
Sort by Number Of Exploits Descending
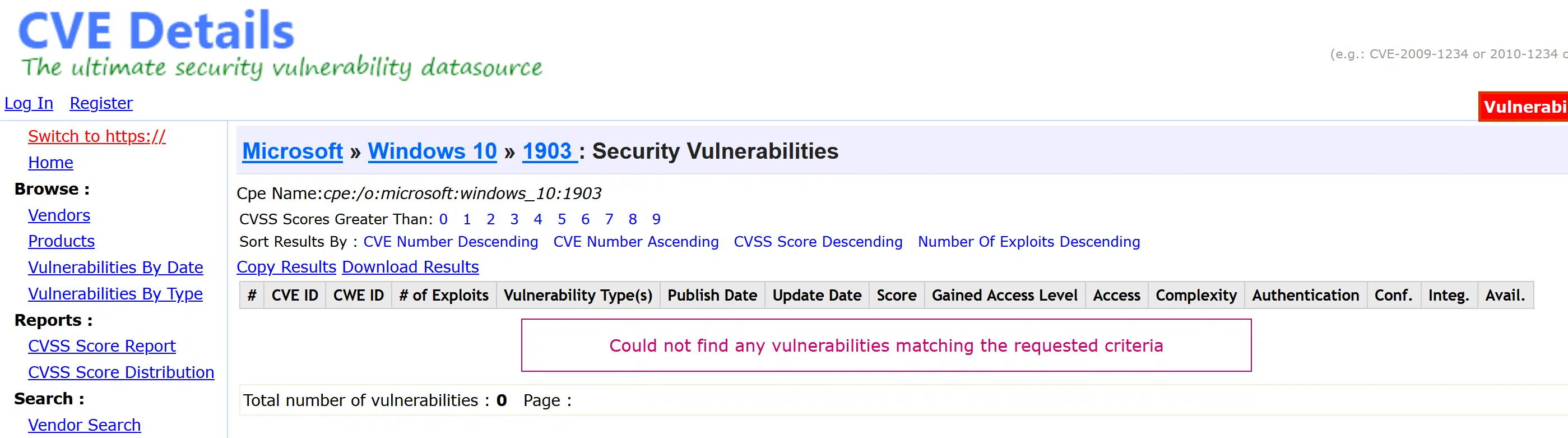(x=1029, y=242)
